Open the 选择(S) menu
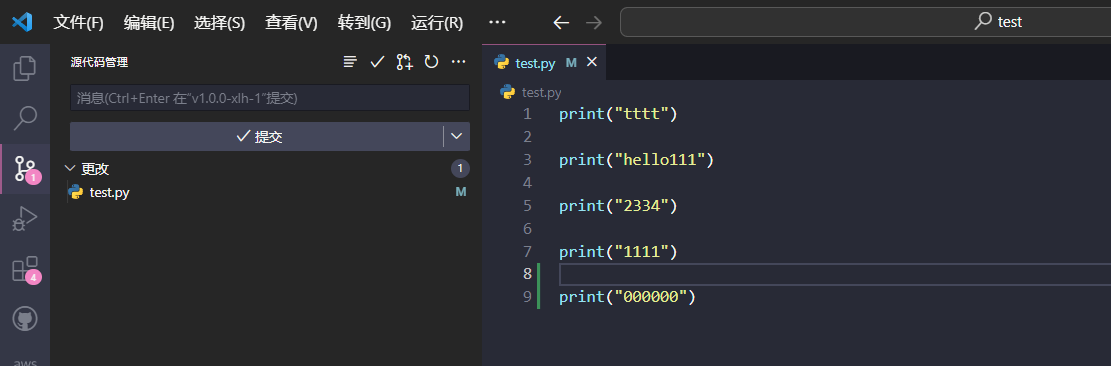The image size is (1111, 366). coord(220,23)
